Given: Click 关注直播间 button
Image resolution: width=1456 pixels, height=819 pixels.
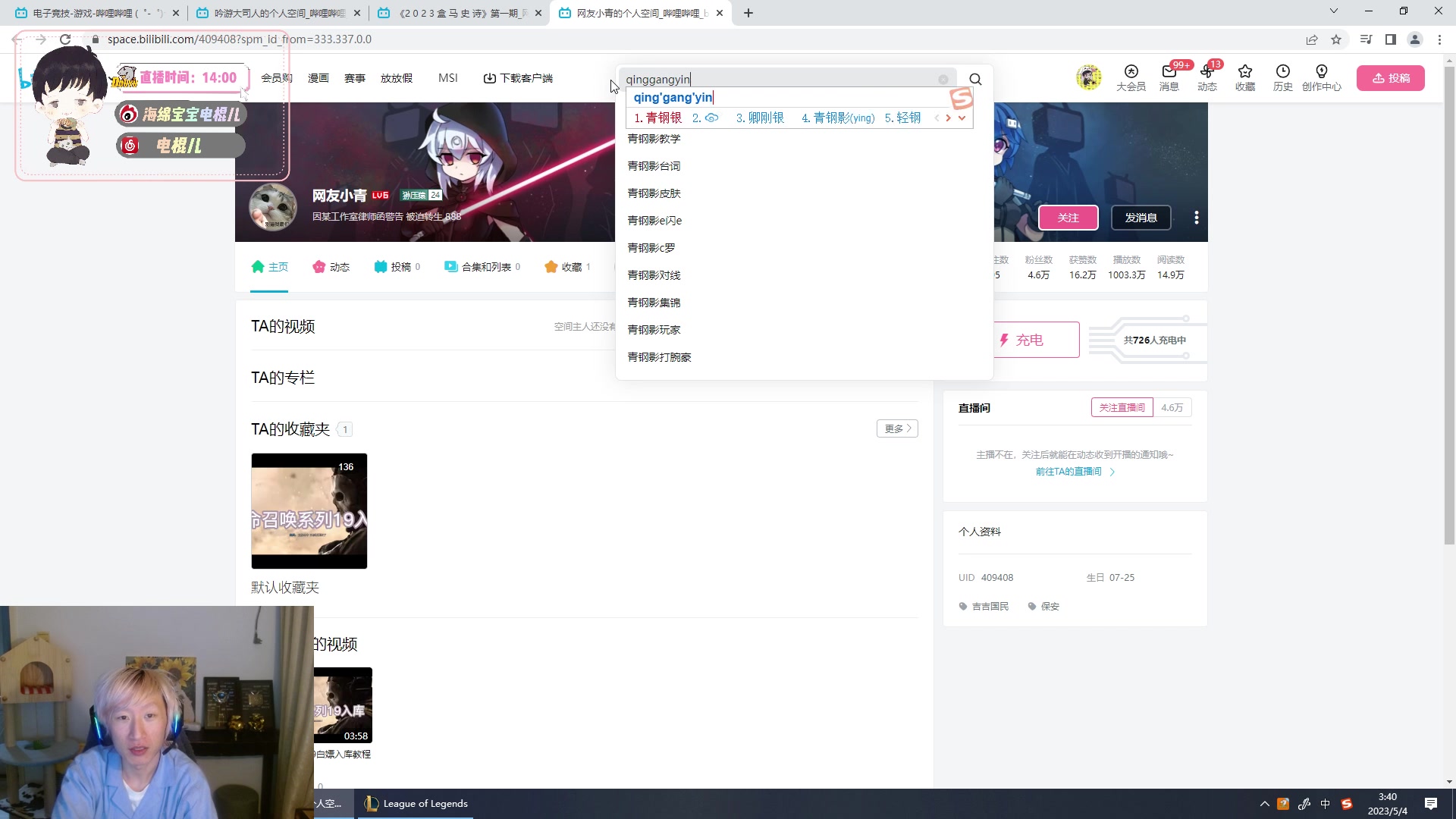Looking at the screenshot, I should pyautogui.click(x=1122, y=407).
